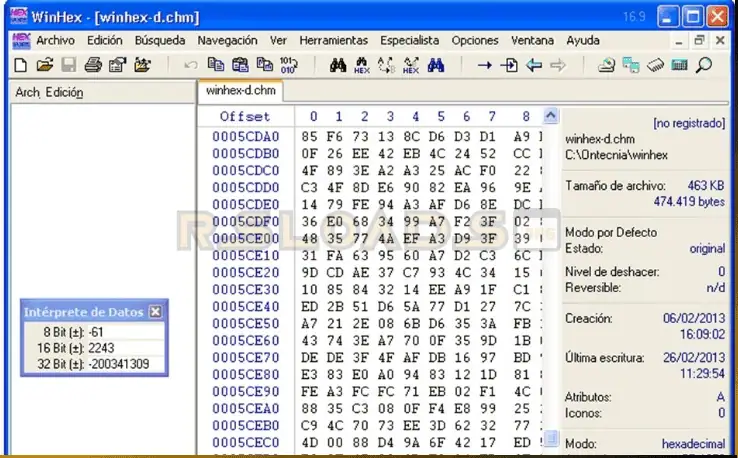
Task: Click offset 0005CE00 in the hex view
Action: coord(246,239)
